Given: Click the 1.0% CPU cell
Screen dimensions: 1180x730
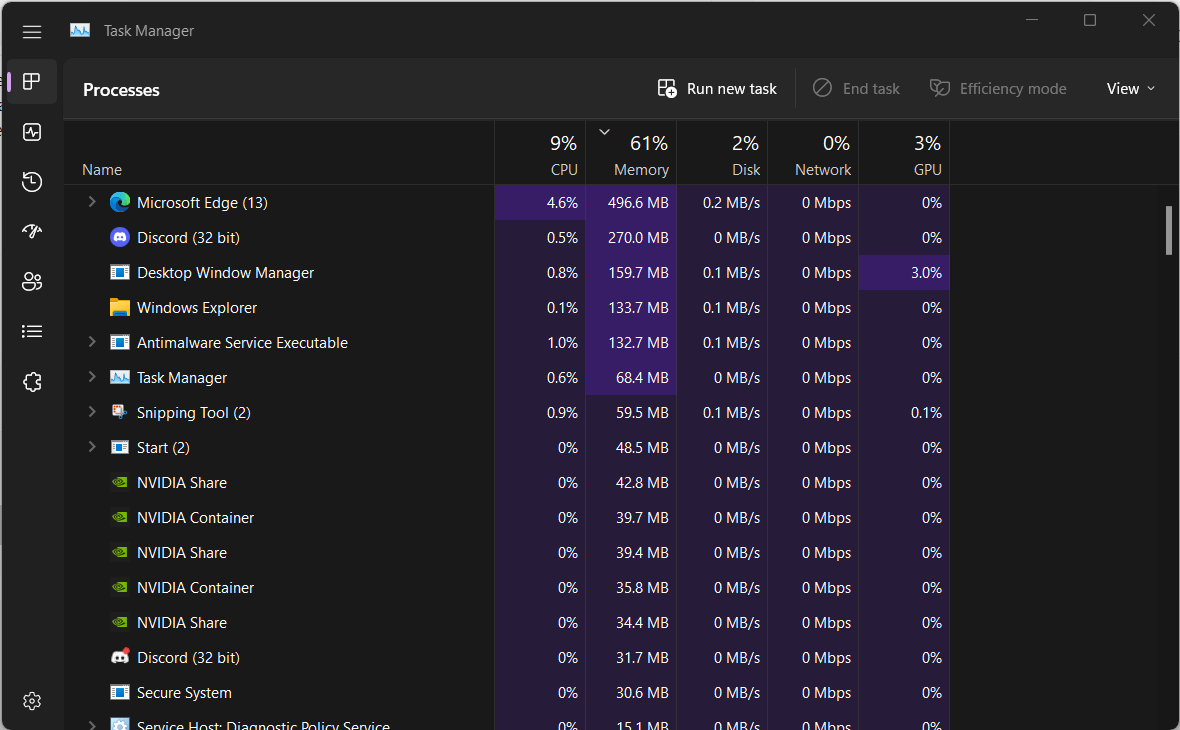Looking at the screenshot, I should 540,342.
